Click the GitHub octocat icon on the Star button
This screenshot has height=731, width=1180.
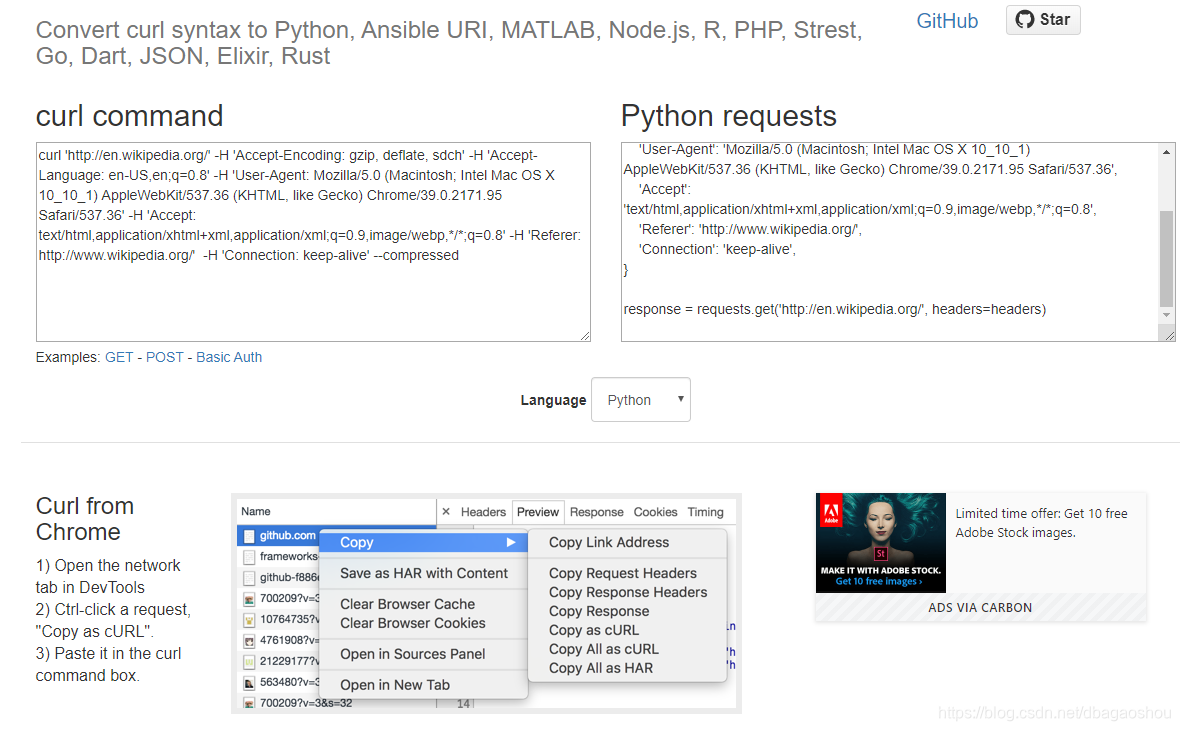click(x=1023, y=19)
